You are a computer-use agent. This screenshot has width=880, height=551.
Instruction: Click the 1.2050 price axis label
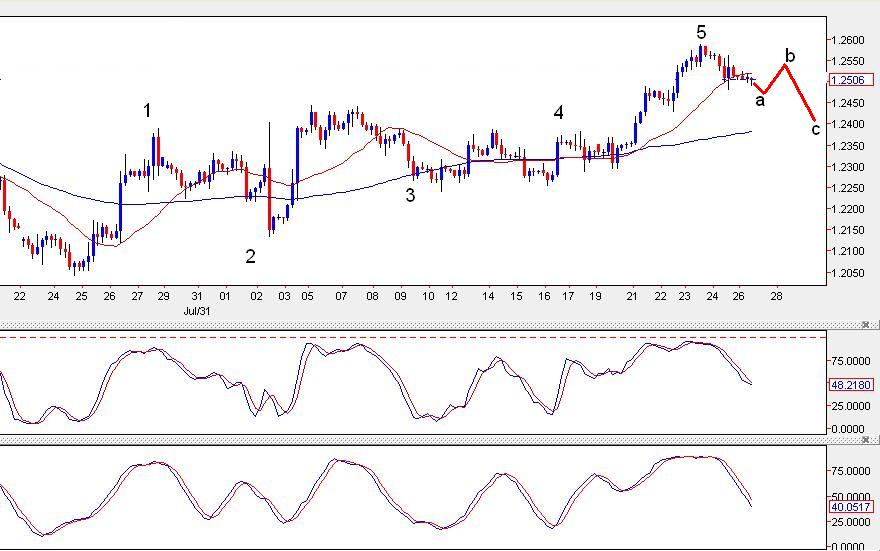pos(847,273)
